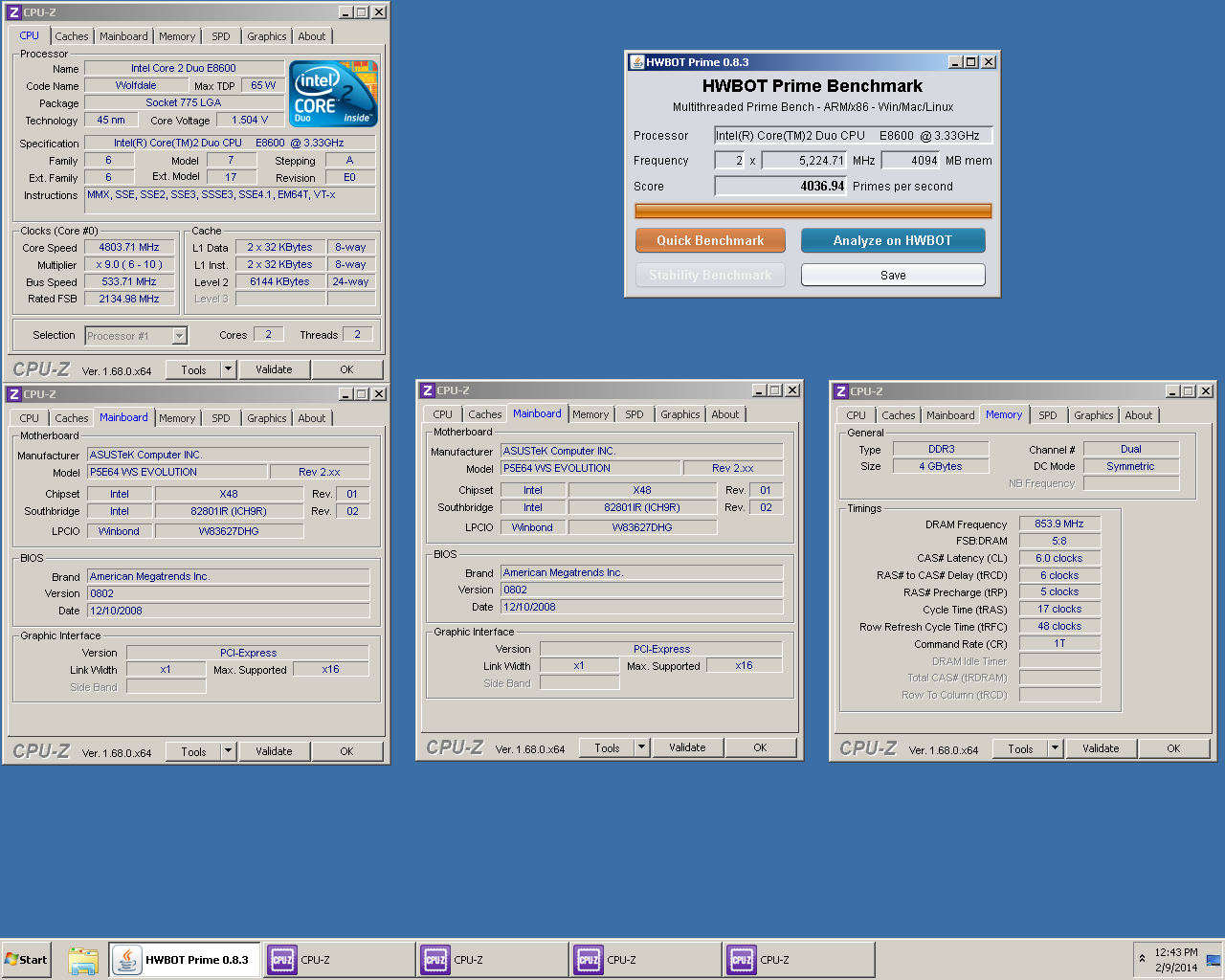Screen dimensions: 1225x980
Task: Click the CAS# Latency value 6.0 clocks
Action: point(1059,558)
